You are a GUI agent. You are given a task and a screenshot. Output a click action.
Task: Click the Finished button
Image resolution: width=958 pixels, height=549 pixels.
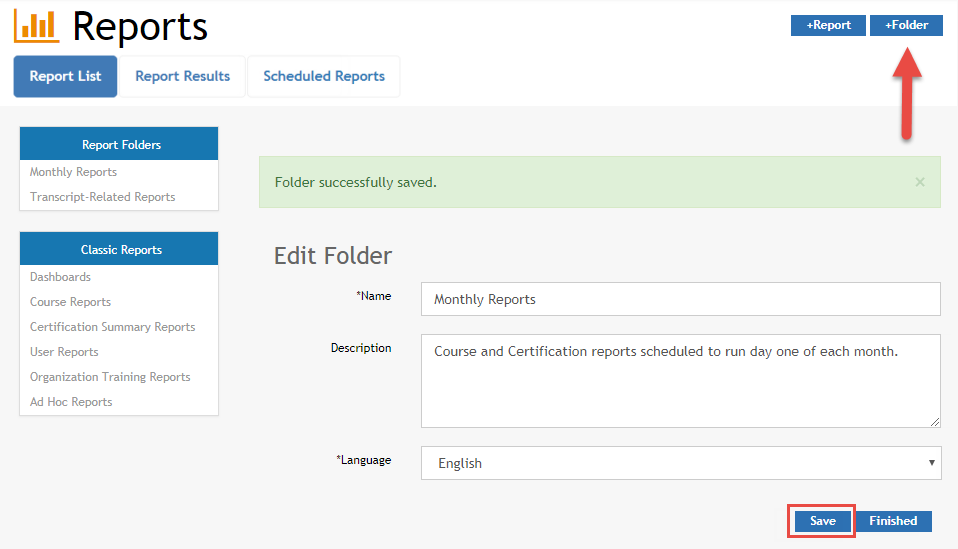pyautogui.click(x=893, y=521)
